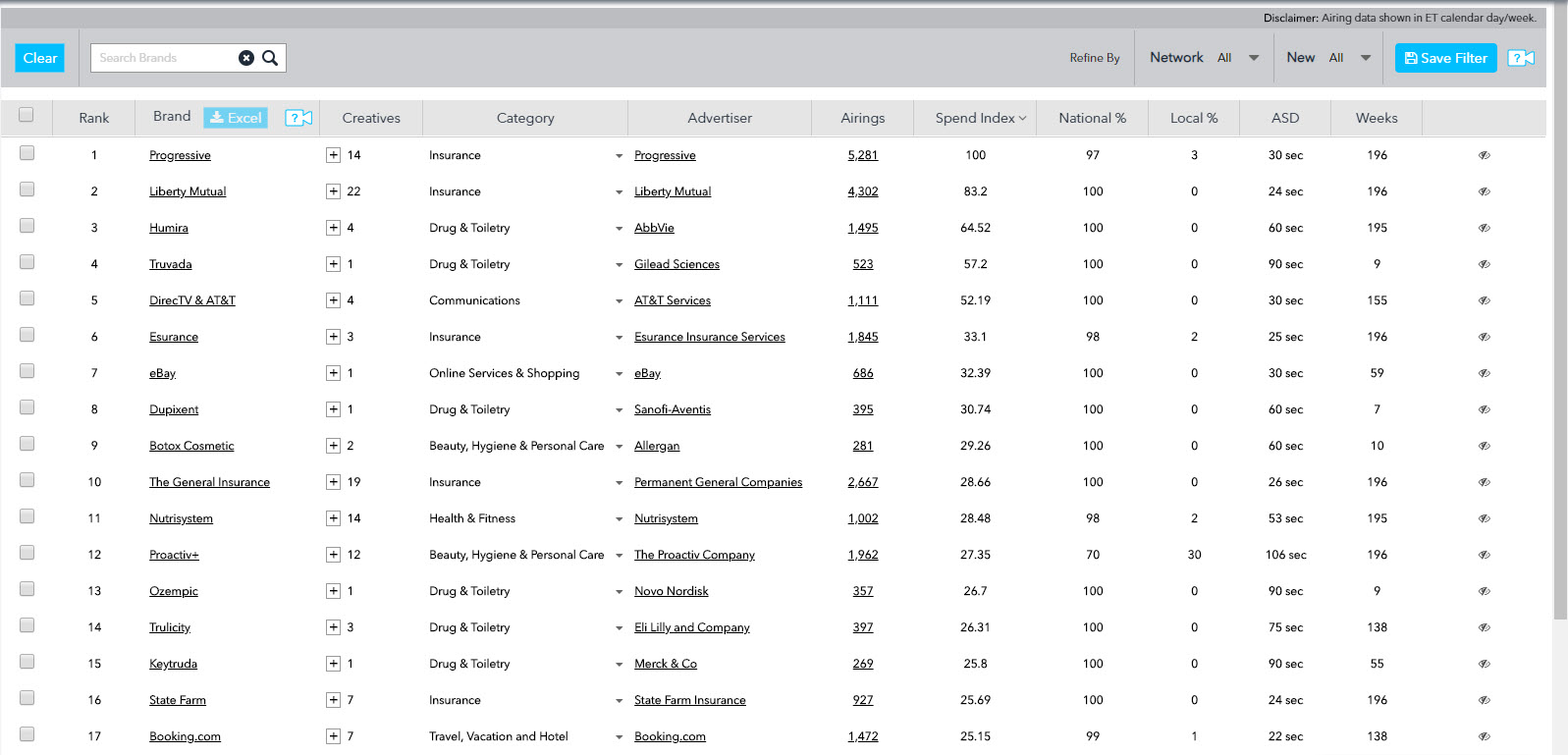1568x755 pixels.
Task: Check the DirecTV & AT&T row checkbox
Action: pos(27,297)
